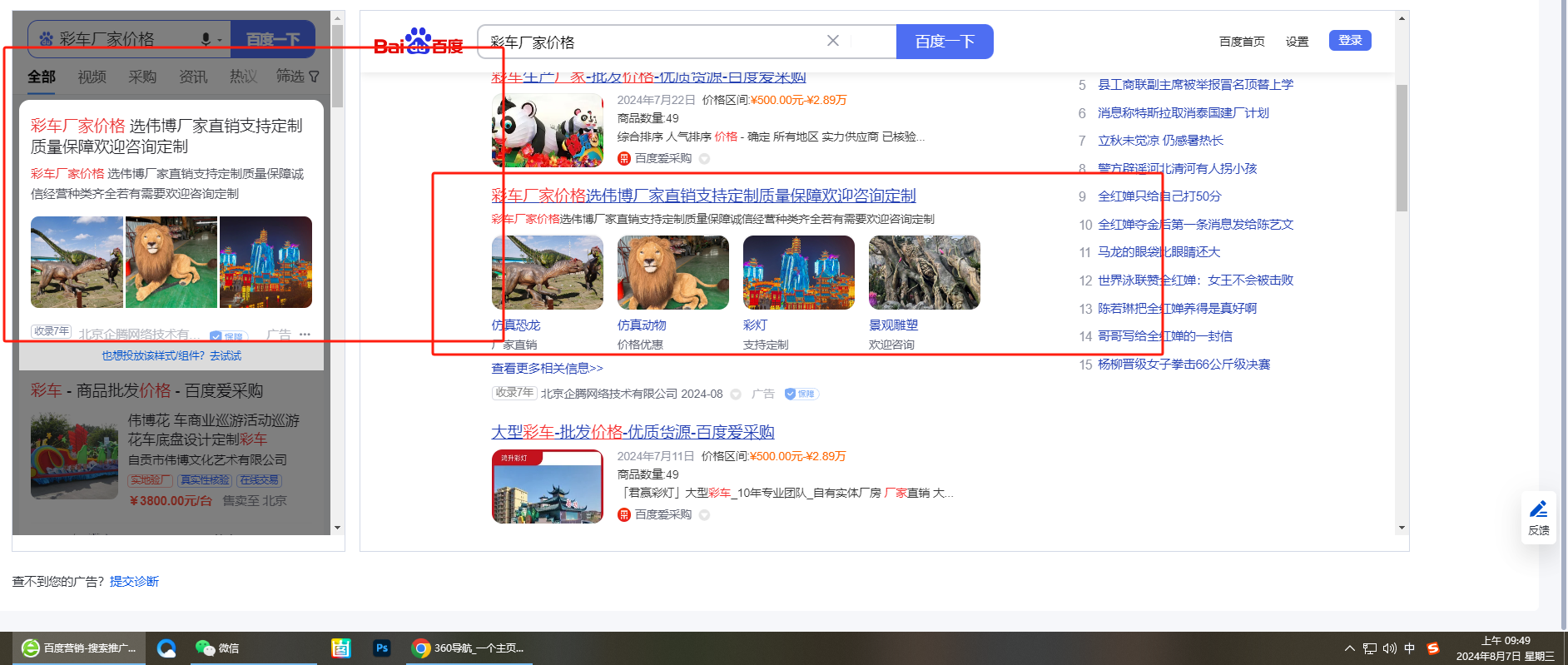Open the 筛选 filter in mobile preview

pyautogui.click(x=297, y=77)
